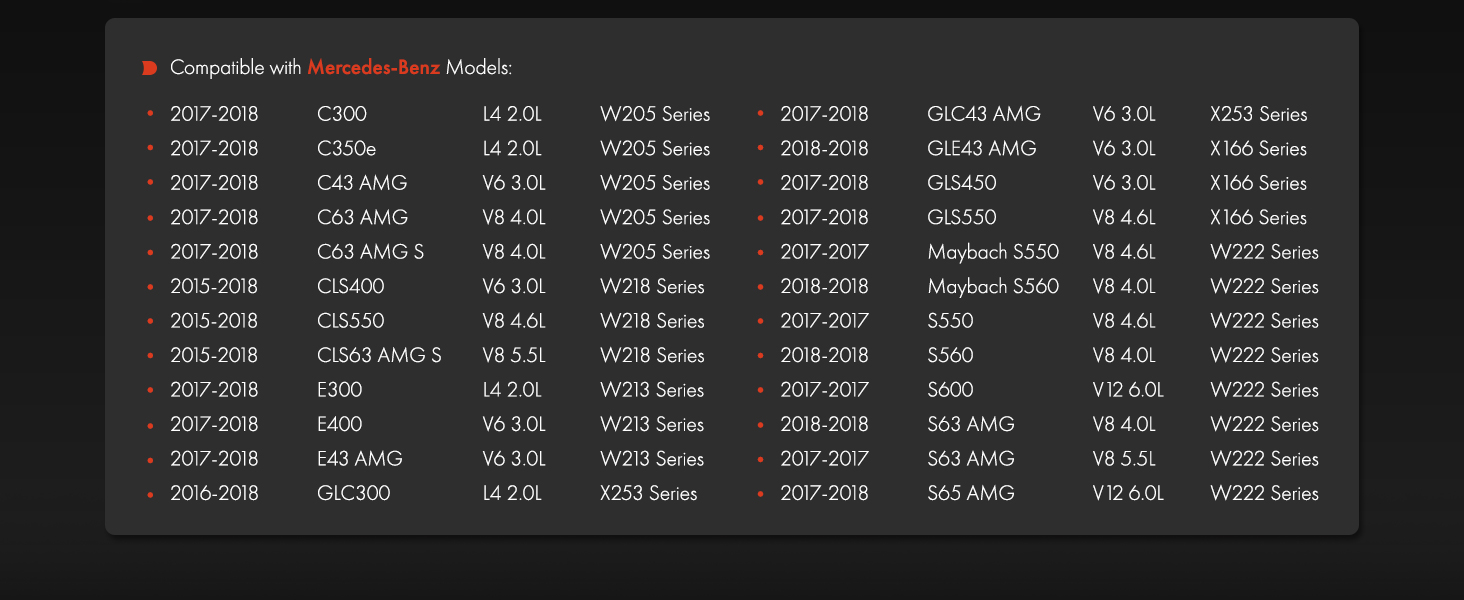Click the "GLC43 AMG" model name
The image size is (1464, 600).
[x=984, y=114]
